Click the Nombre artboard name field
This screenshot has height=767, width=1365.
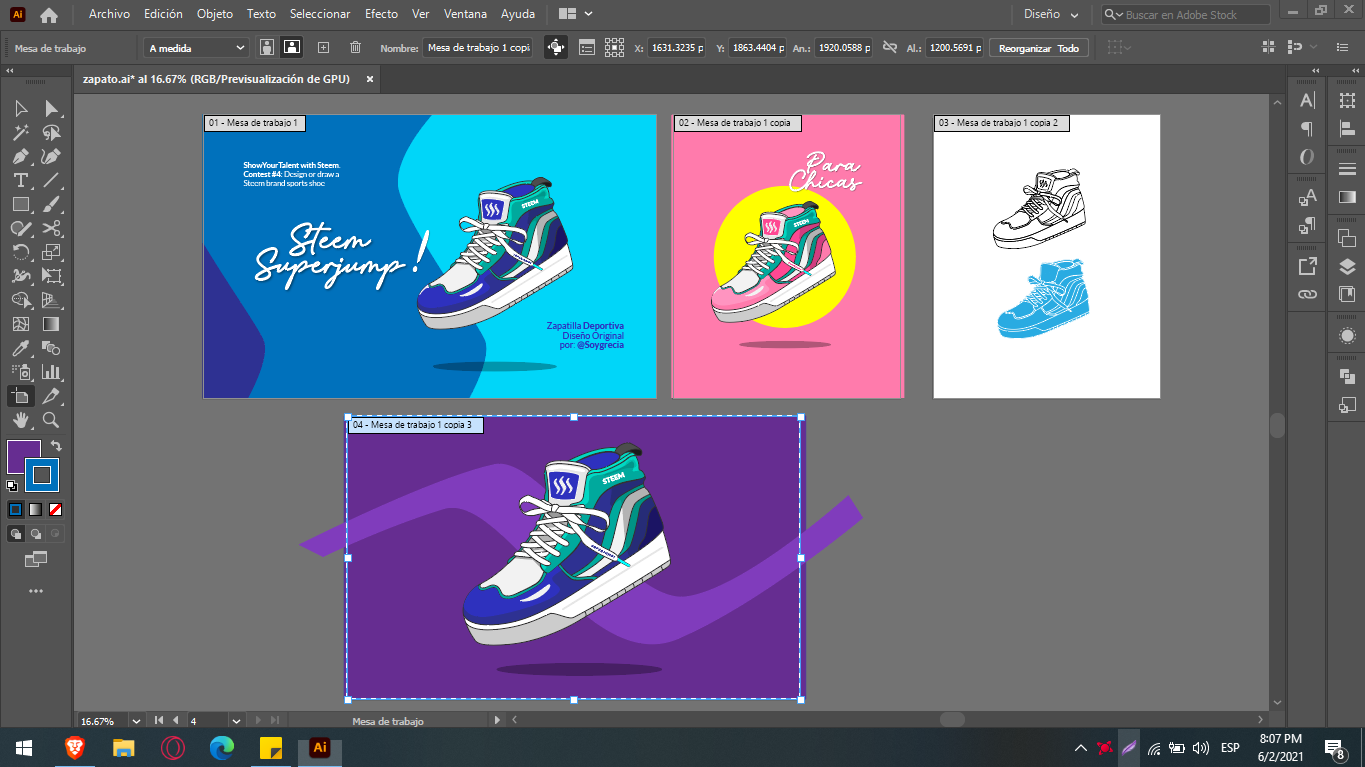coord(478,47)
